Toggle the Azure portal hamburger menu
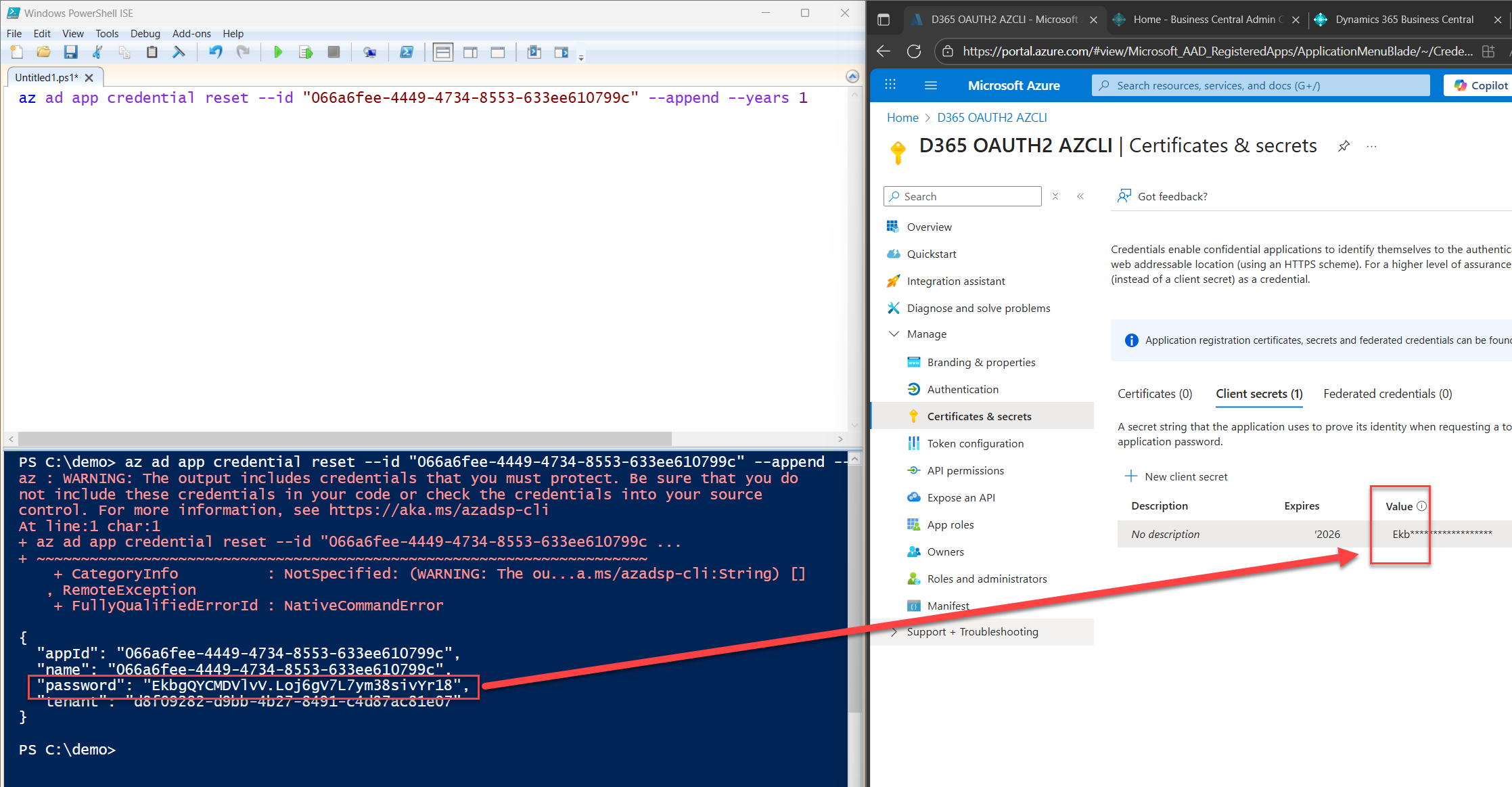 930,85
